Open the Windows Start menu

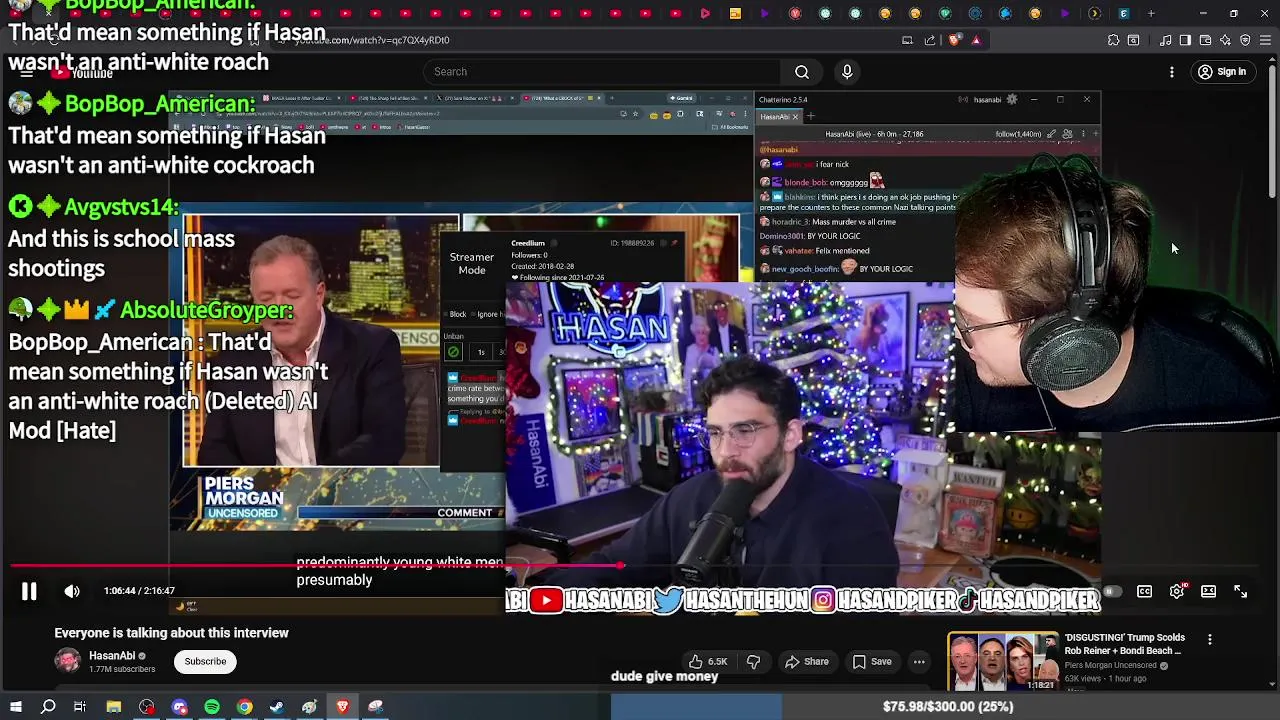(x=16, y=707)
